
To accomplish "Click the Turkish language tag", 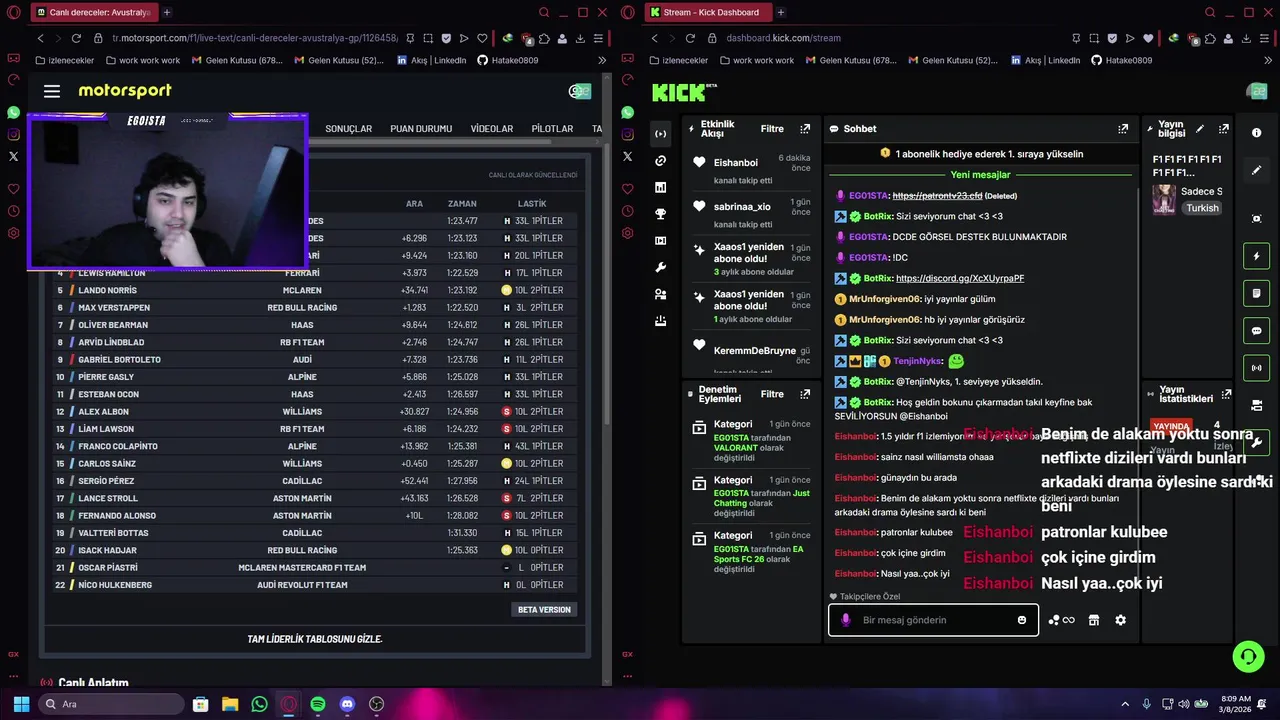I will coord(1202,208).
